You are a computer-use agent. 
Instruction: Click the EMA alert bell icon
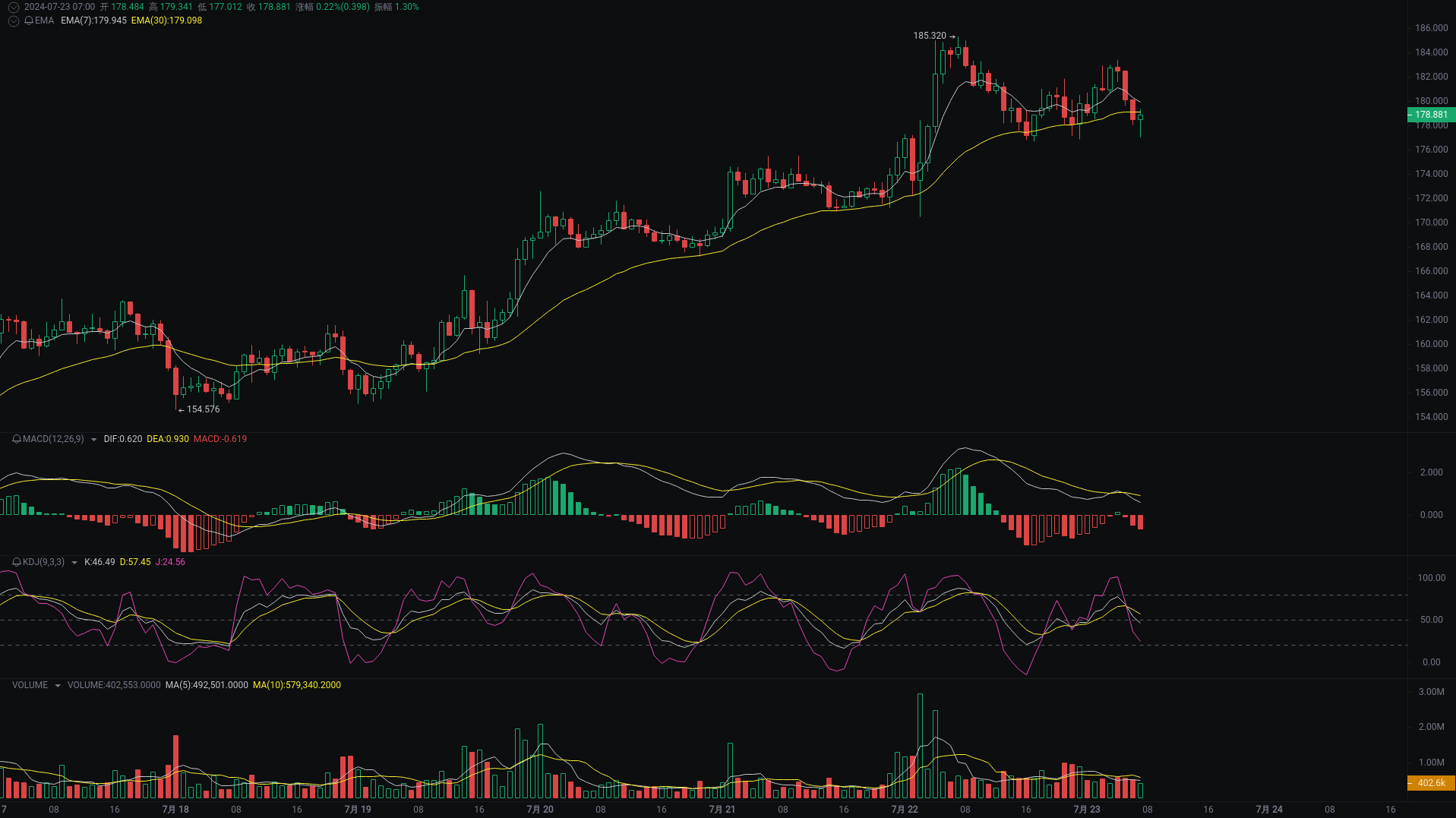pyautogui.click(x=29, y=21)
